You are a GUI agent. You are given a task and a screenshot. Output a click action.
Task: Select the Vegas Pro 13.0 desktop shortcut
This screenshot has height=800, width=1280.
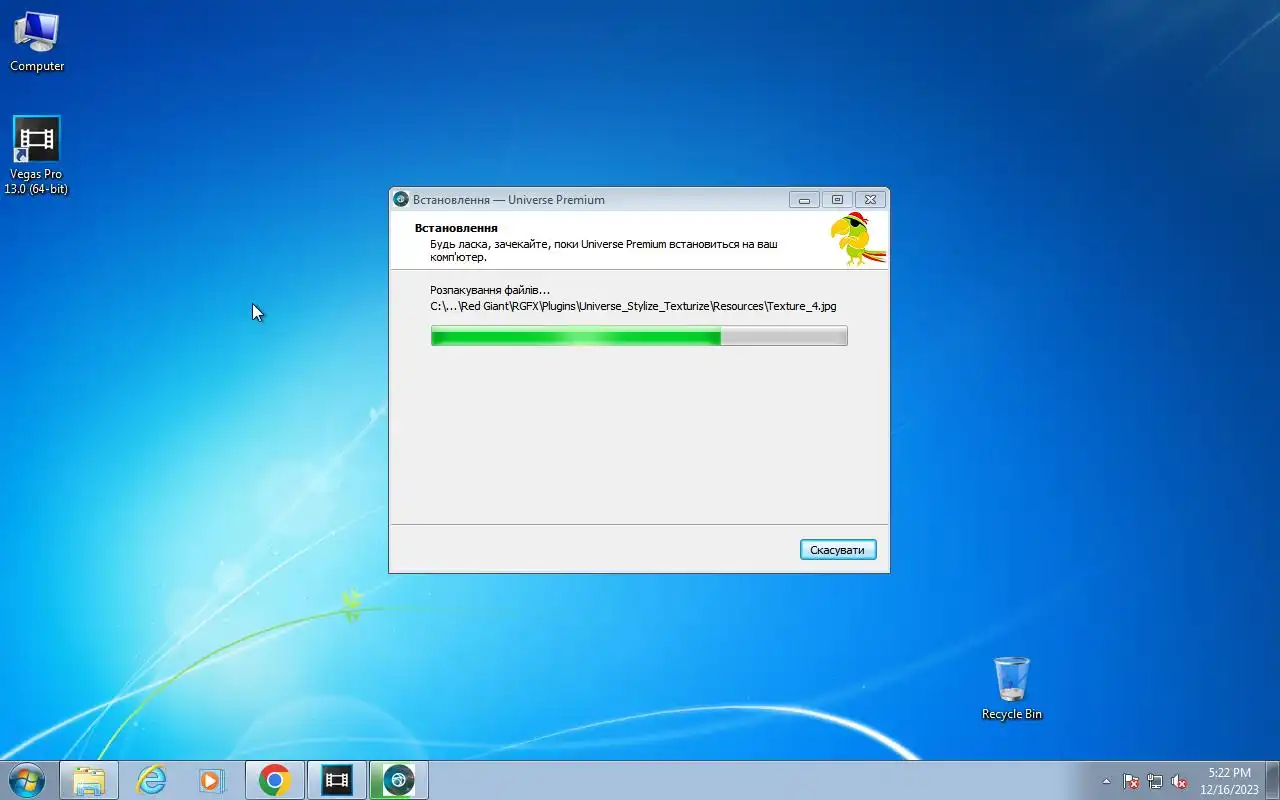(x=37, y=155)
